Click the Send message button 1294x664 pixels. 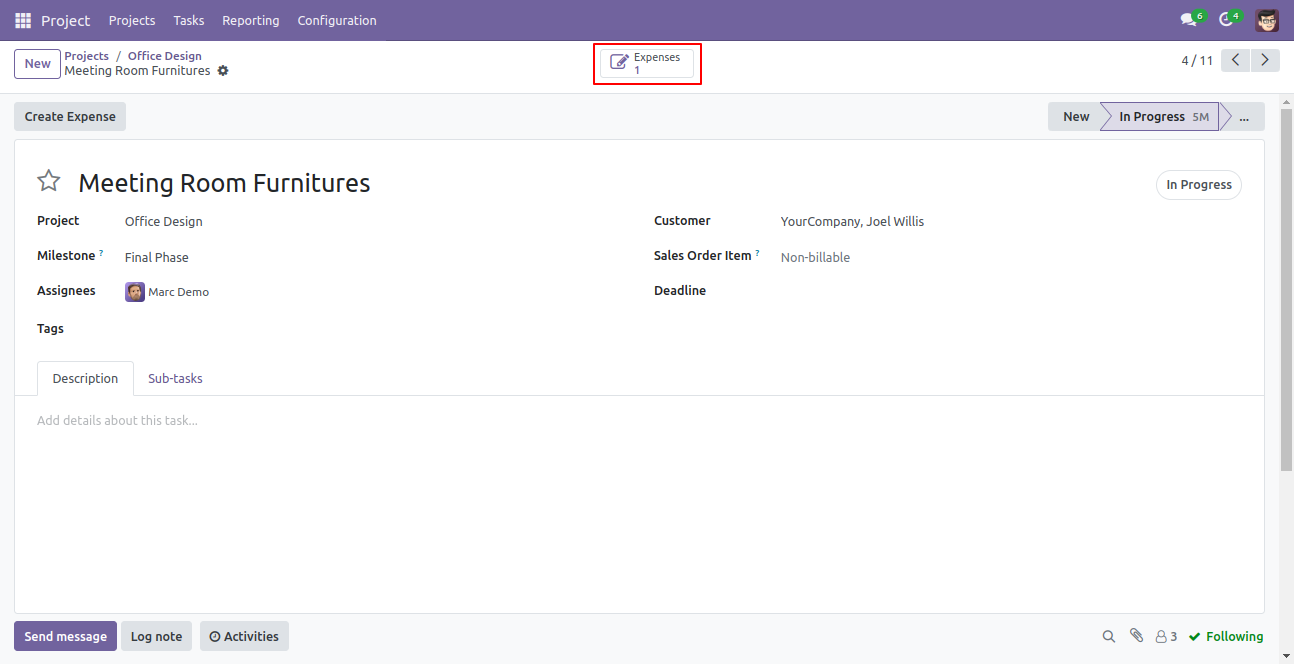pyautogui.click(x=65, y=636)
